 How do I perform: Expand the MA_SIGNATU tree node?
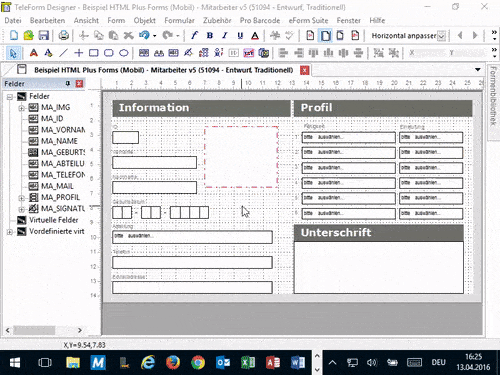click(x=21, y=209)
